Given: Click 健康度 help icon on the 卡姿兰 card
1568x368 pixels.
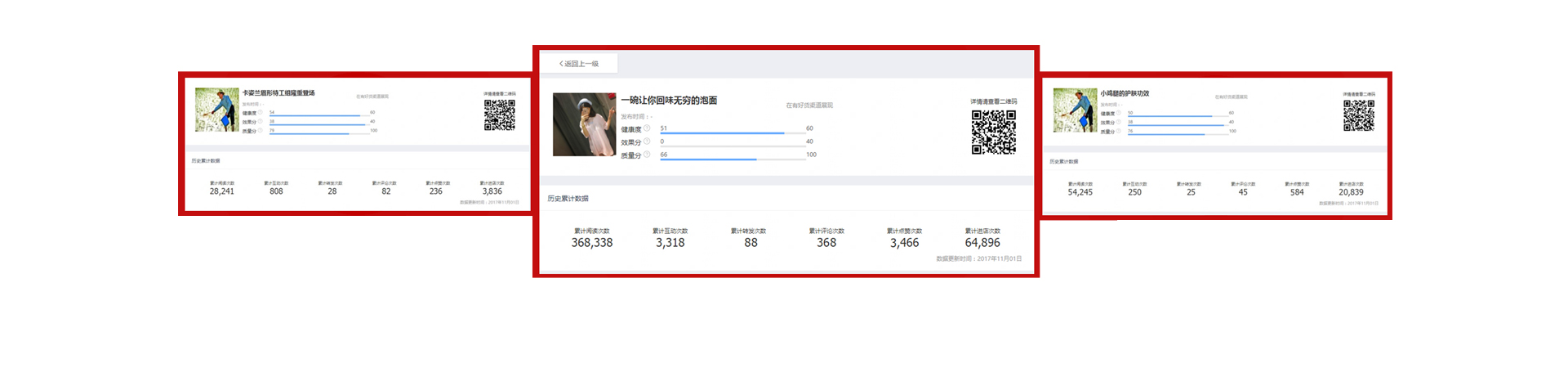Looking at the screenshot, I should tap(261, 112).
